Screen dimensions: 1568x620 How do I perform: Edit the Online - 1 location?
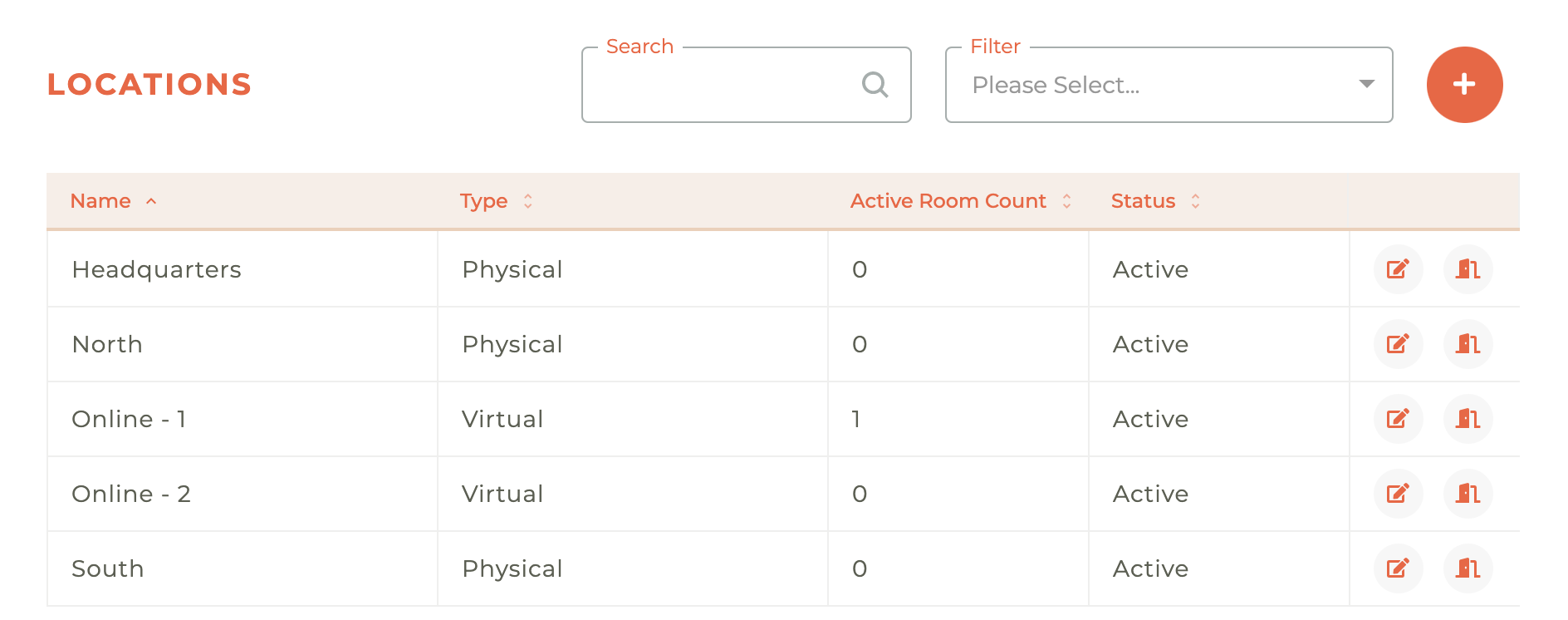pos(1398,419)
